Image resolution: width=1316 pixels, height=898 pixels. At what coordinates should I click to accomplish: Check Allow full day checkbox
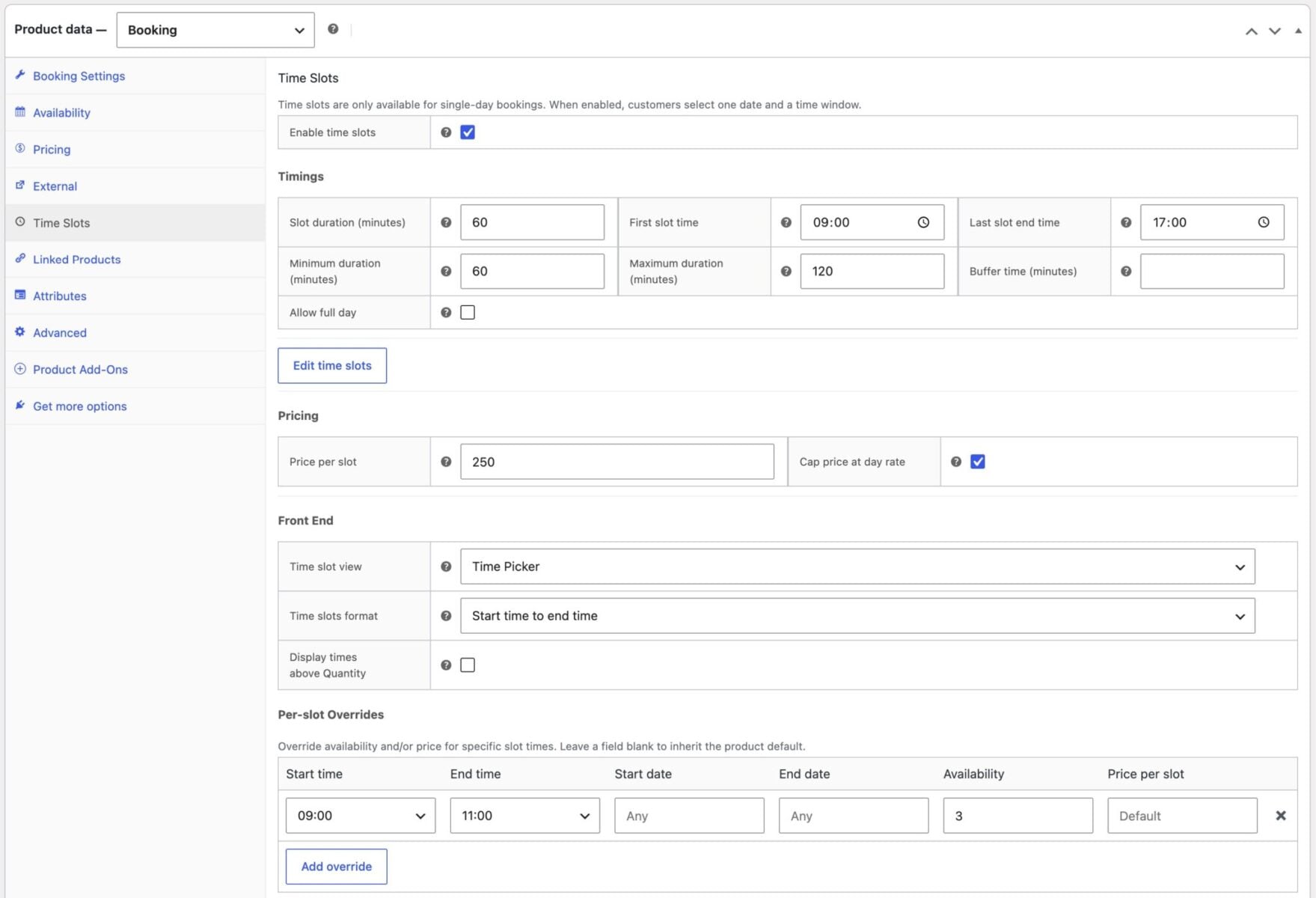[x=468, y=312]
